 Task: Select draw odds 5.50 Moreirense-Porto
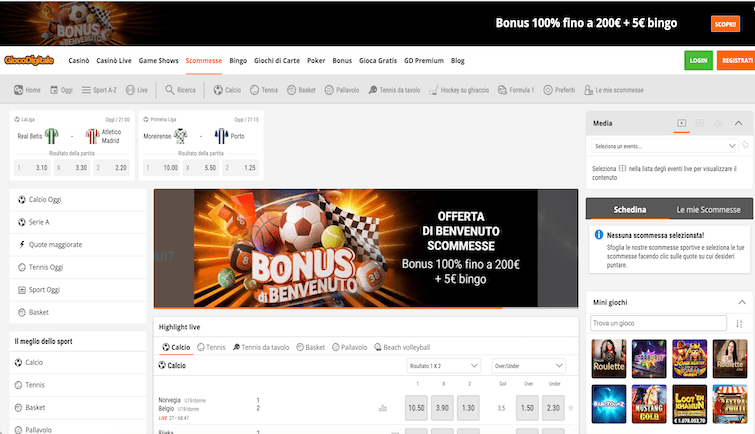click(x=201, y=168)
